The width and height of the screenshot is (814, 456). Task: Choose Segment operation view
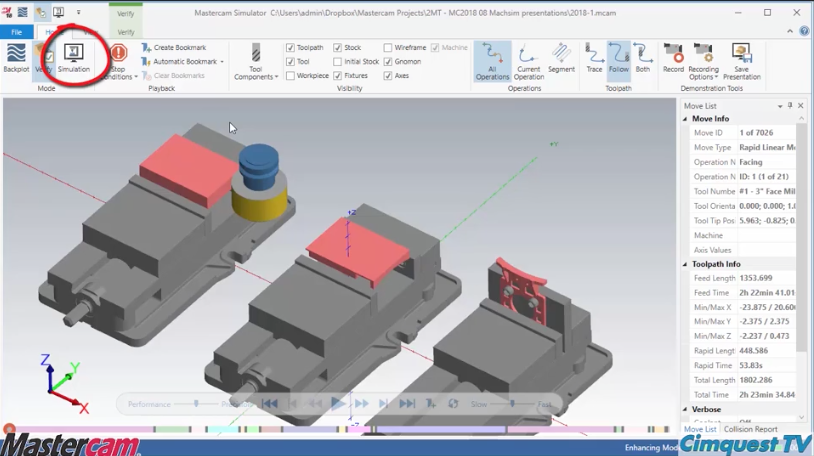tap(561, 58)
